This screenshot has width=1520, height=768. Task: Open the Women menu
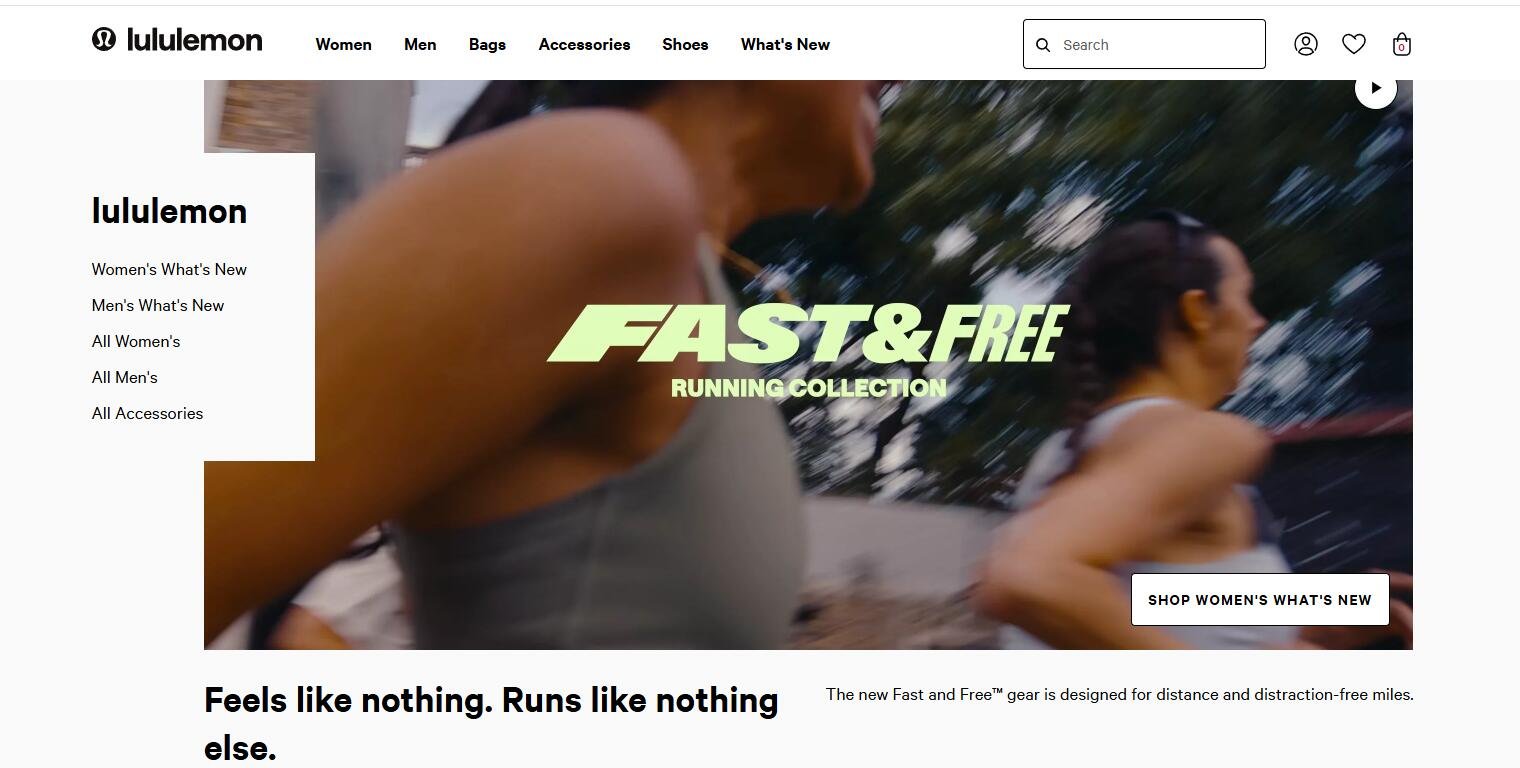point(344,44)
